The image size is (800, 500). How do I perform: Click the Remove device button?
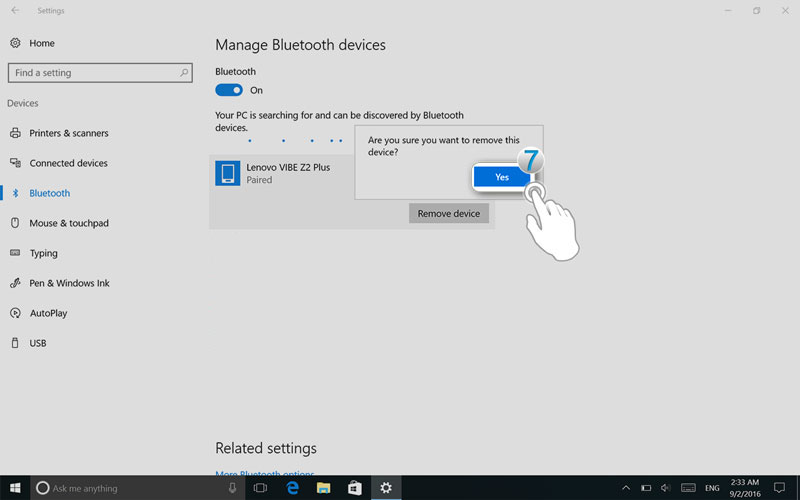coord(448,213)
